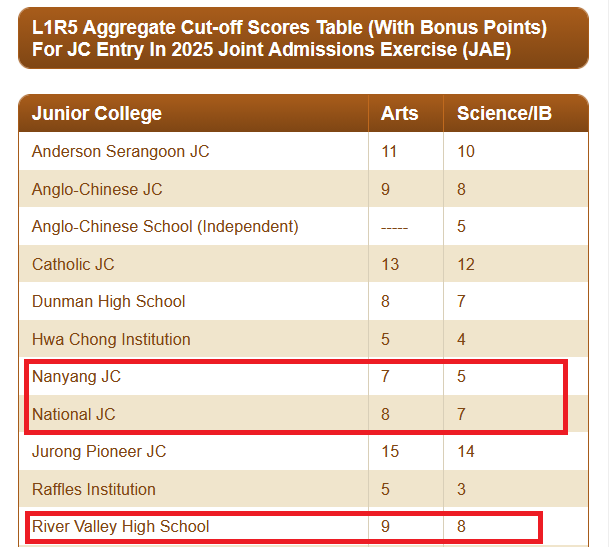Click Jurong Pioneer JC Arts score 15
The image size is (609, 547).
pos(390,452)
